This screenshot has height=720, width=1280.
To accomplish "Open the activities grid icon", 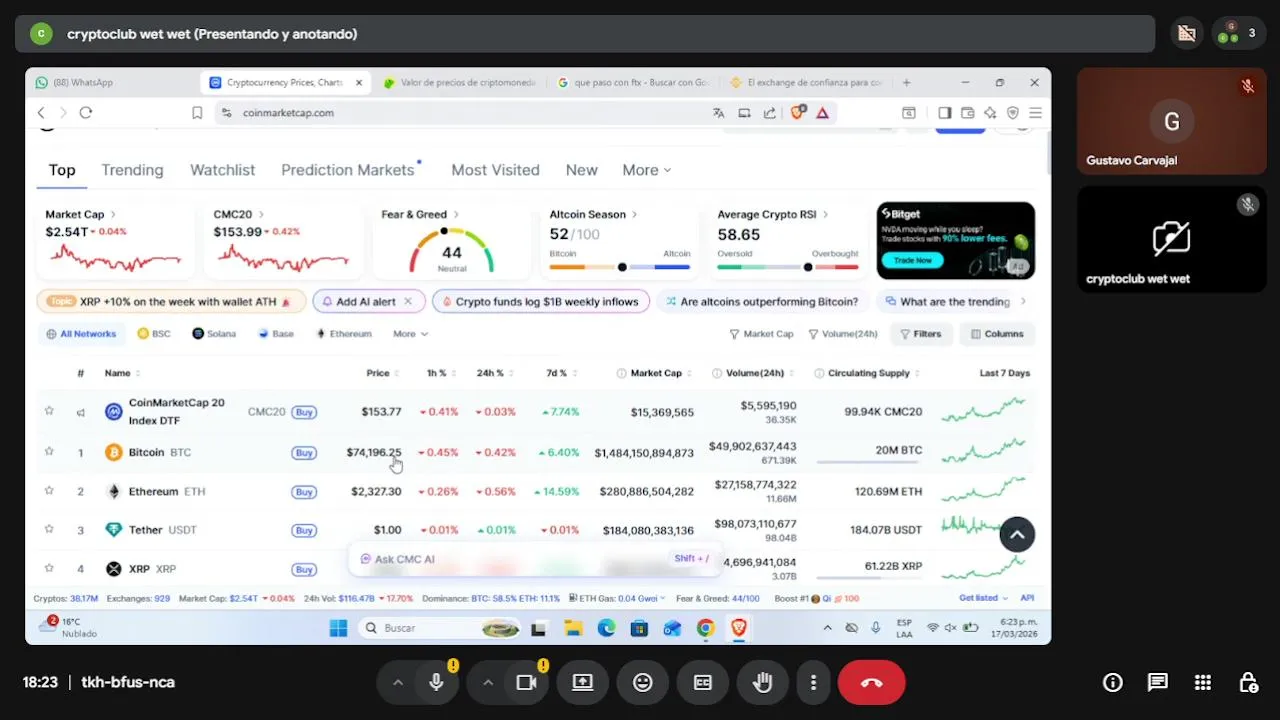I will pos(1203,682).
